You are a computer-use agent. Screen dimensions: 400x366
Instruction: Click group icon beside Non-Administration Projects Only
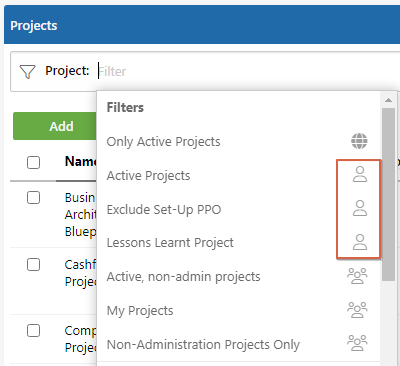pos(357,343)
